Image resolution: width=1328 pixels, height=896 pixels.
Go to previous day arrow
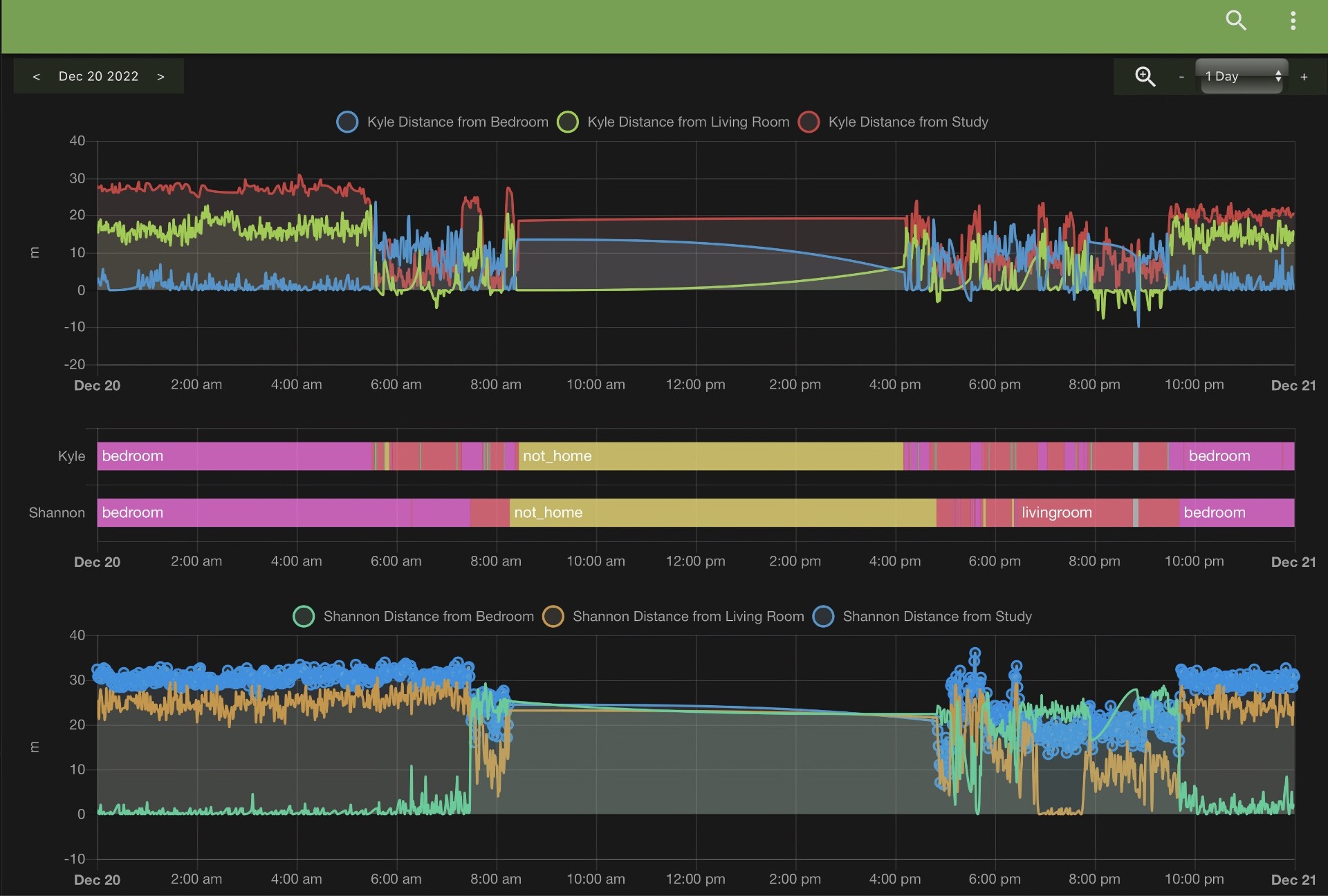point(37,77)
